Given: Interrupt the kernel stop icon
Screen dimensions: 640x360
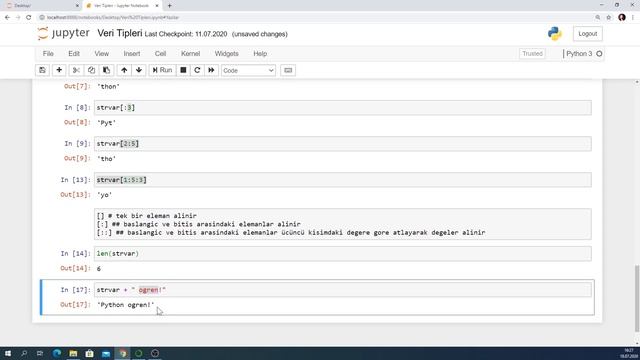Looking at the screenshot, I should (x=183, y=70).
